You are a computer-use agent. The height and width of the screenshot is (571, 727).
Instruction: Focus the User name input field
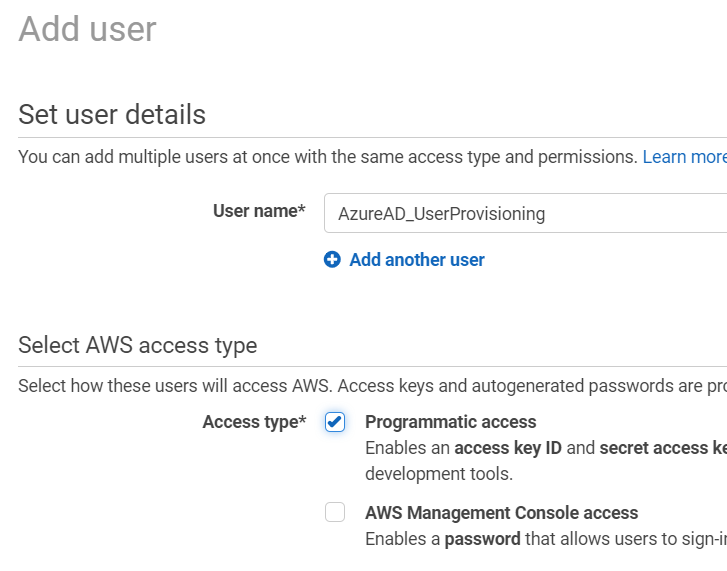click(525, 213)
